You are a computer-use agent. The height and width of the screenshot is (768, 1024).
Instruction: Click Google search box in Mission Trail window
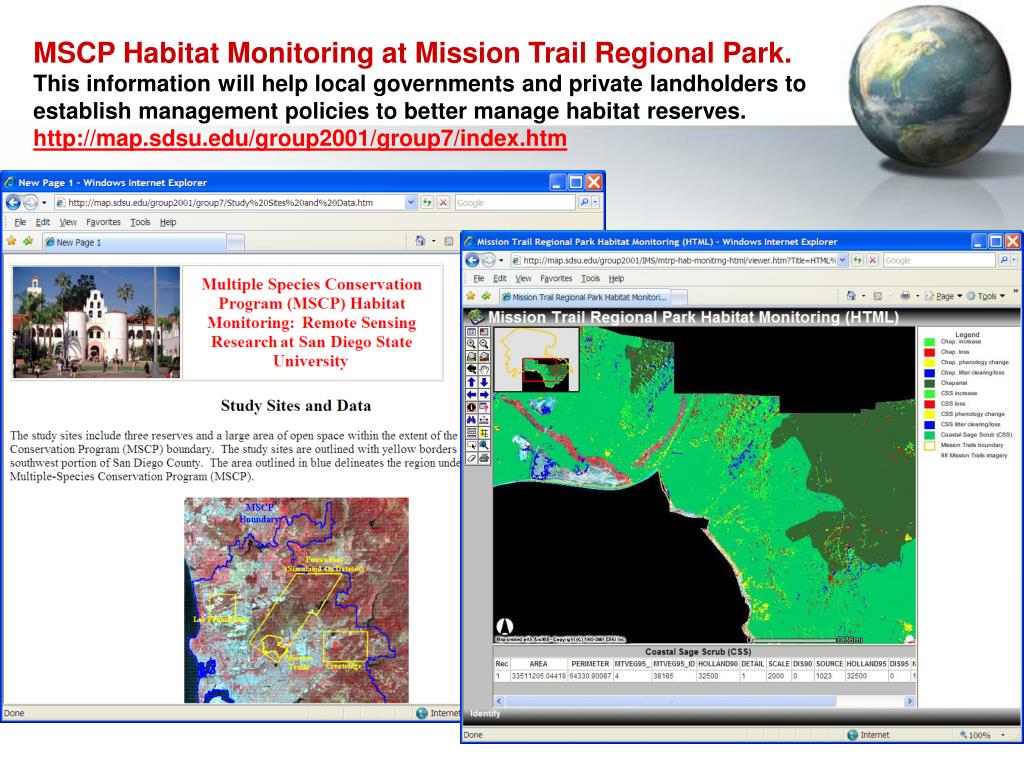click(939, 260)
